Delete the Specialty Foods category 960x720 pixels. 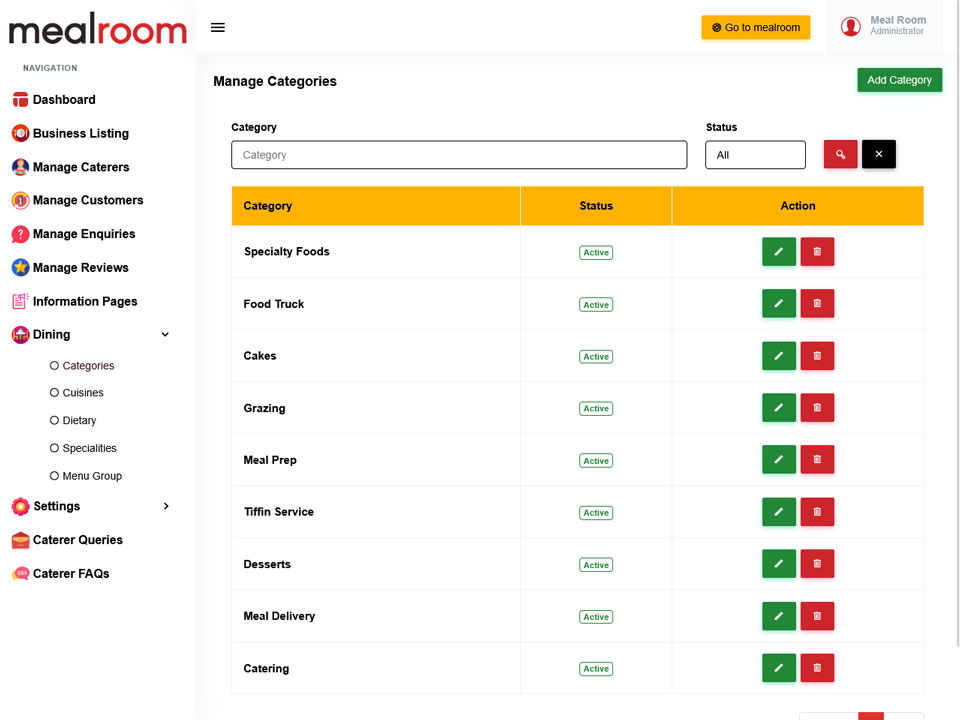(x=817, y=252)
